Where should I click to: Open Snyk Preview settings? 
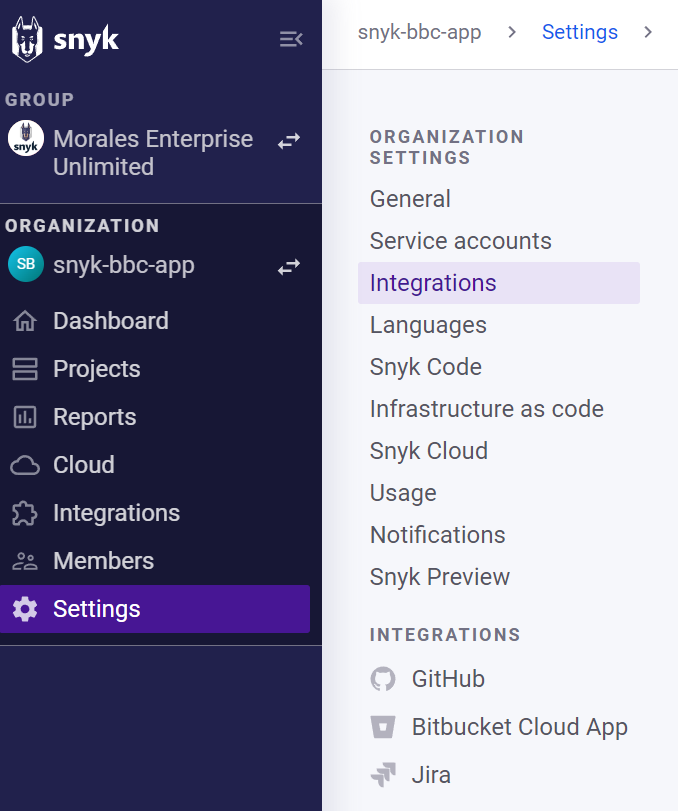pyautogui.click(x=440, y=577)
